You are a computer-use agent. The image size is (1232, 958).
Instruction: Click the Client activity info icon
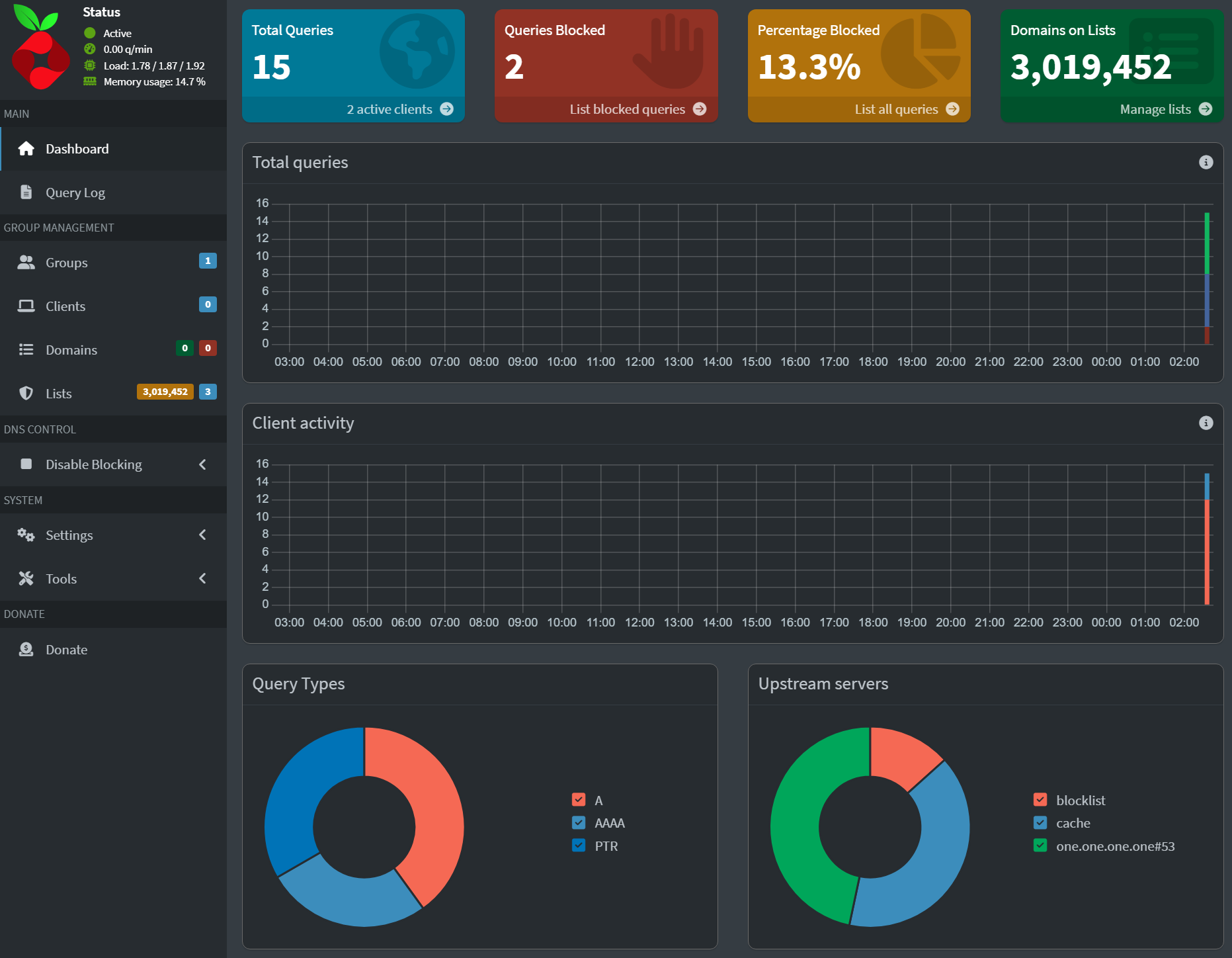click(1206, 423)
